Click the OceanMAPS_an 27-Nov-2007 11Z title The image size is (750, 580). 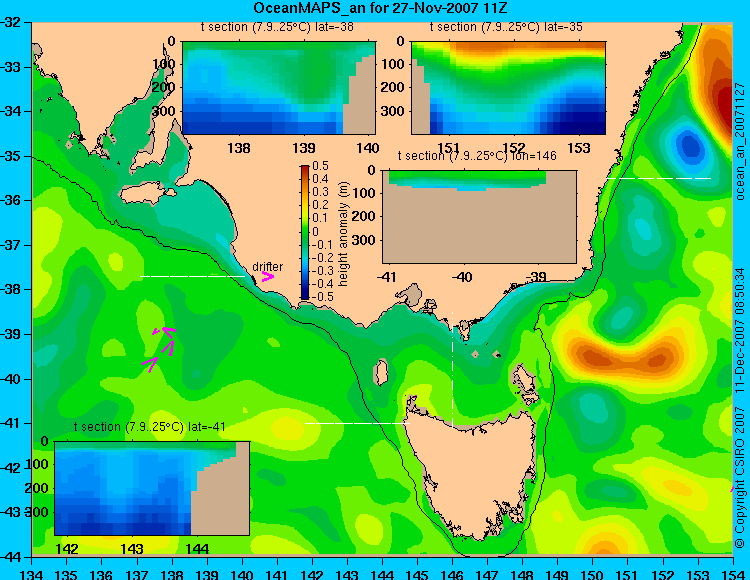380,8
